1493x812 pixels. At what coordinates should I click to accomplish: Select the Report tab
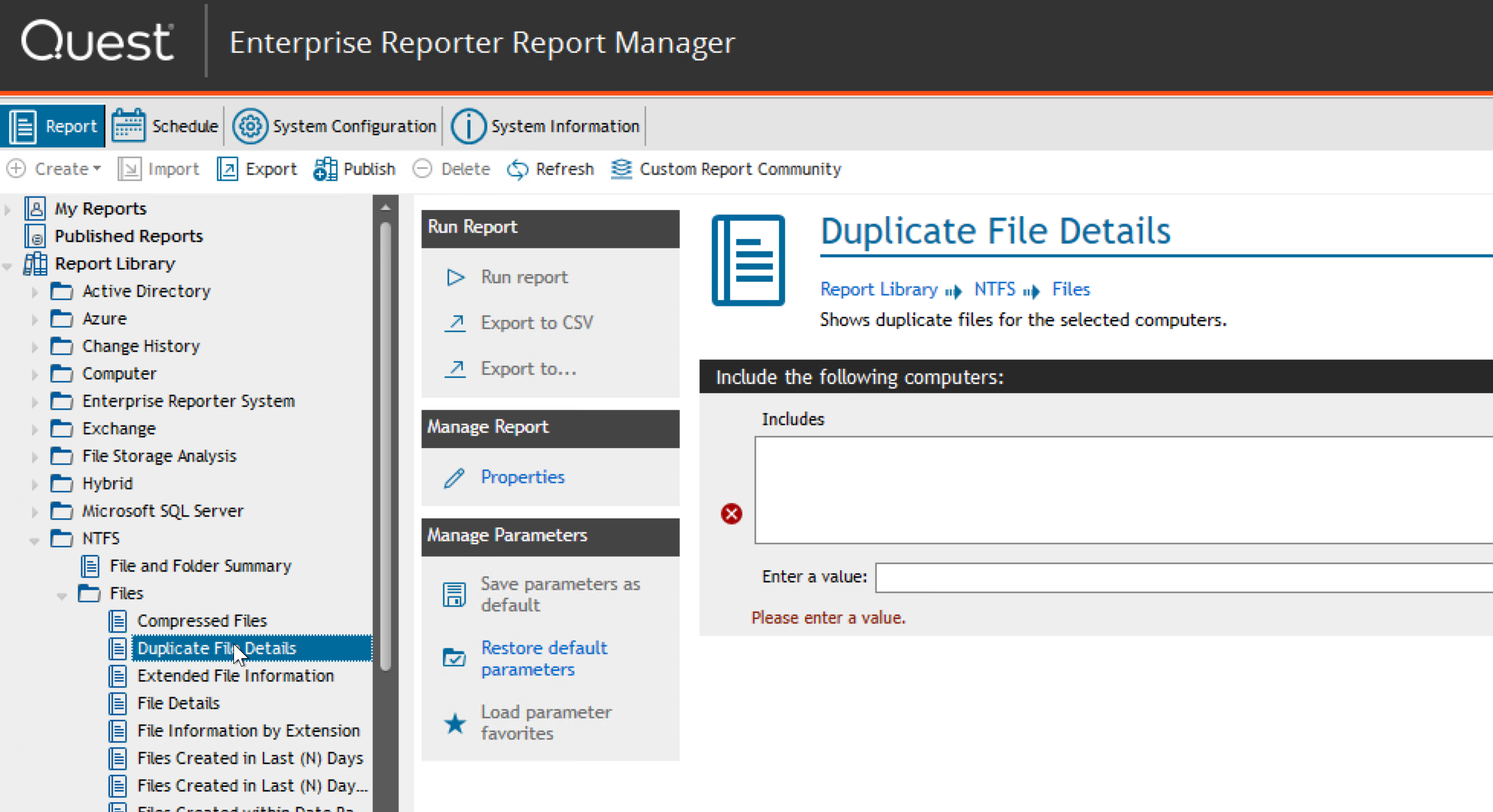[x=53, y=126]
